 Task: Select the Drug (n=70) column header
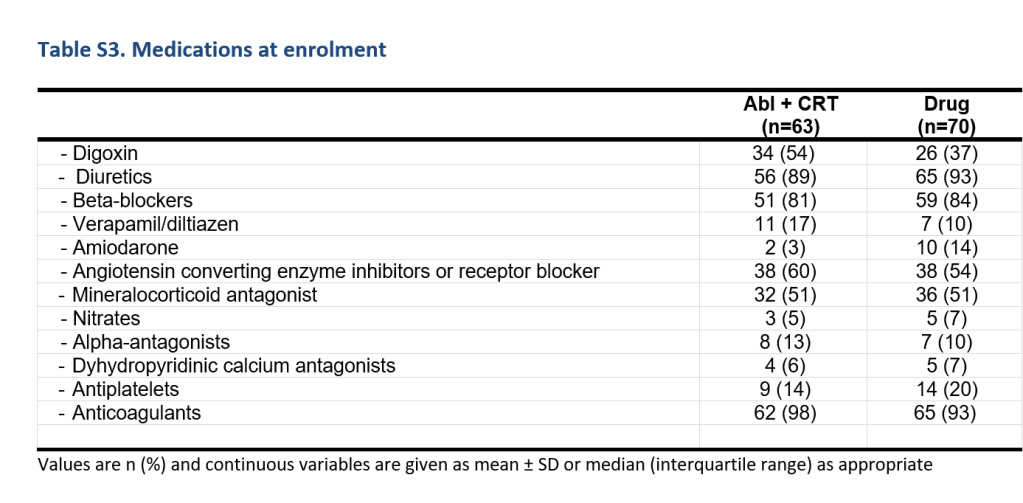(946, 115)
